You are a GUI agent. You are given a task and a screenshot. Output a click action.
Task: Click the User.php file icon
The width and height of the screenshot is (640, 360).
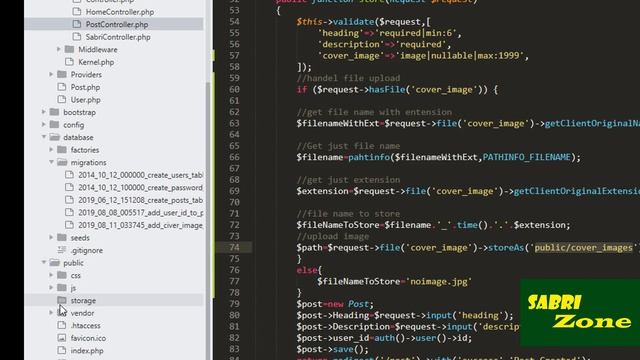click(x=62, y=100)
